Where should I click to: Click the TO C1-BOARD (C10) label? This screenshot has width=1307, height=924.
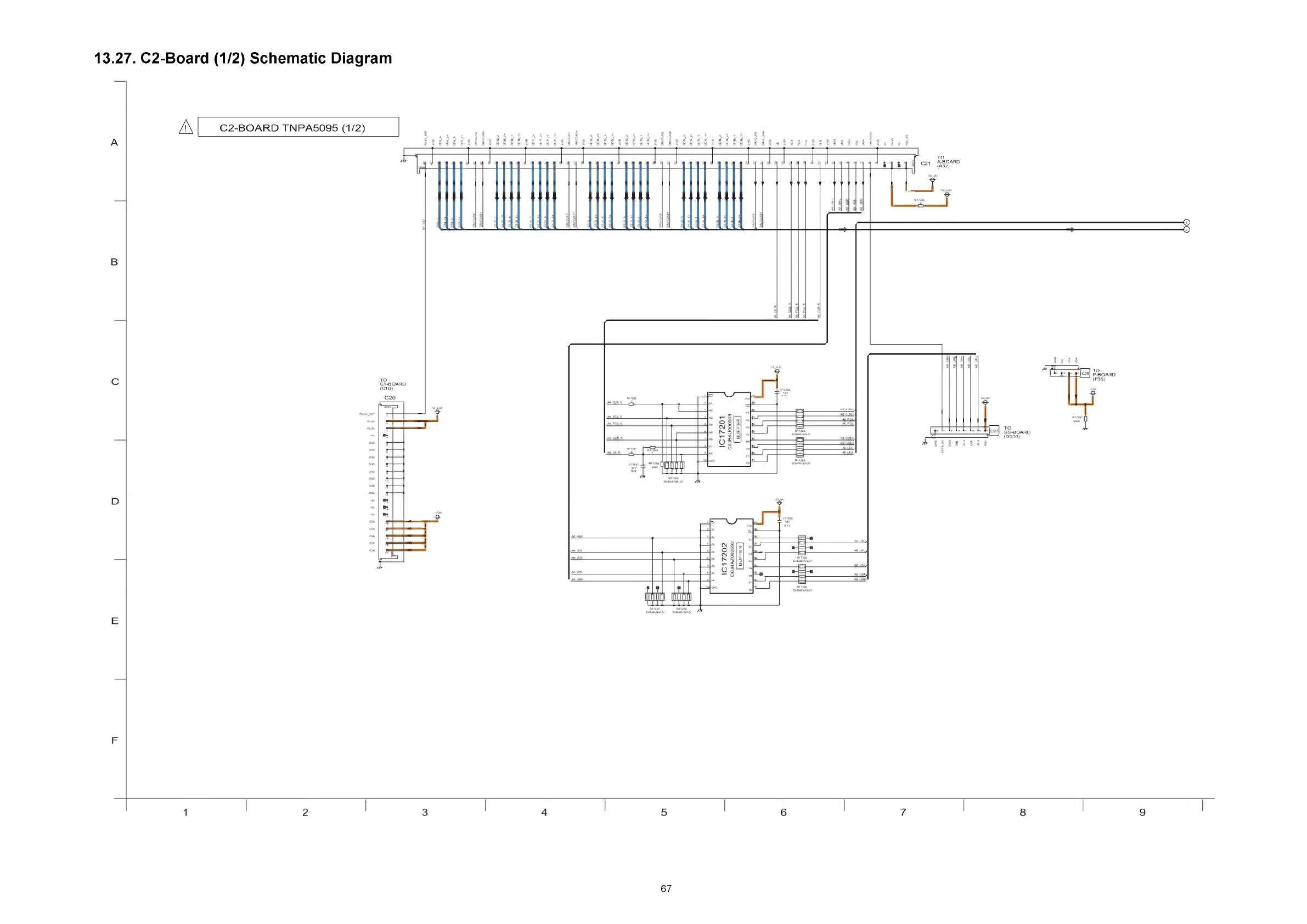tap(392, 384)
